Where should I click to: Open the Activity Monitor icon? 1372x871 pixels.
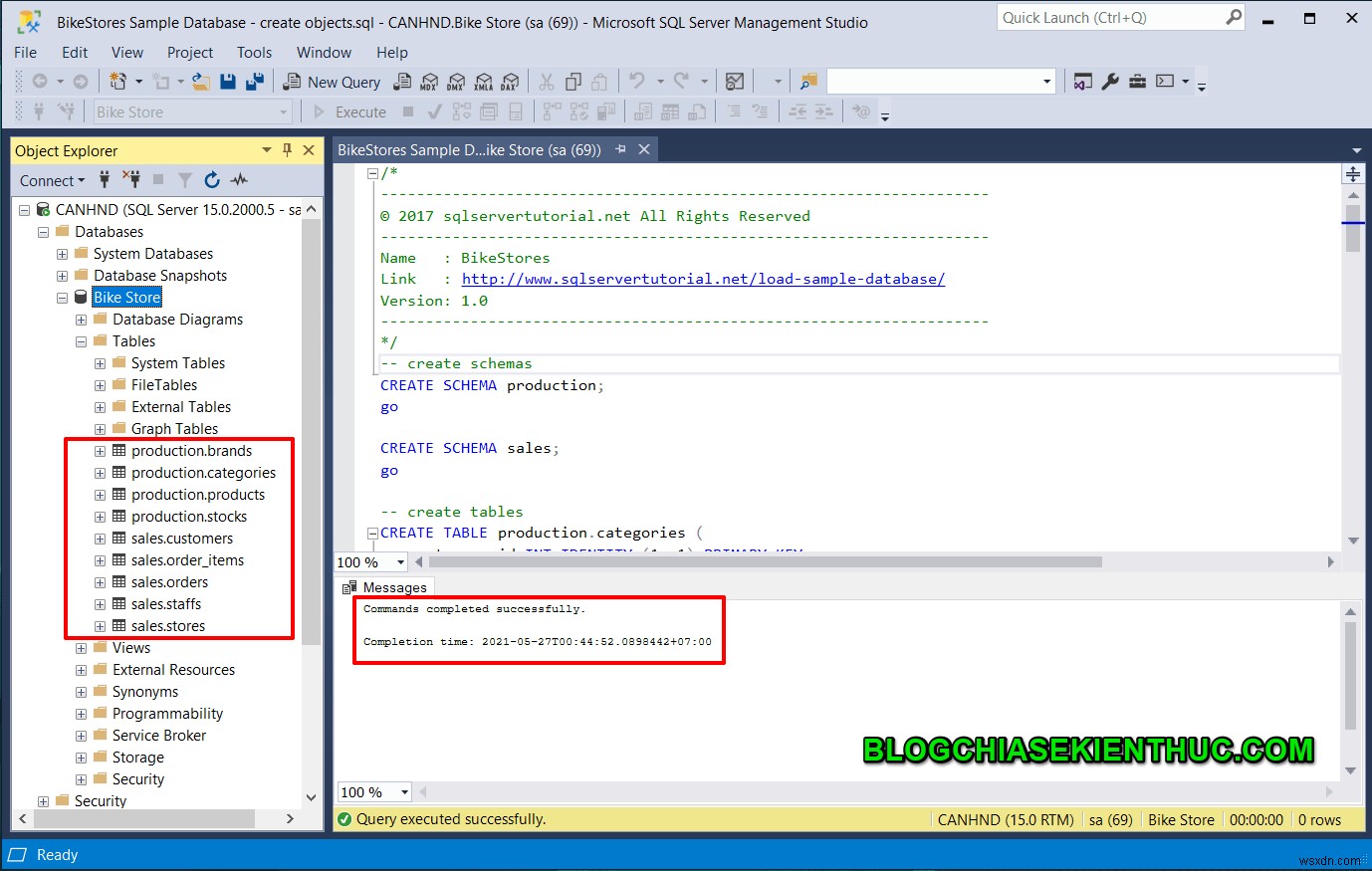click(239, 180)
